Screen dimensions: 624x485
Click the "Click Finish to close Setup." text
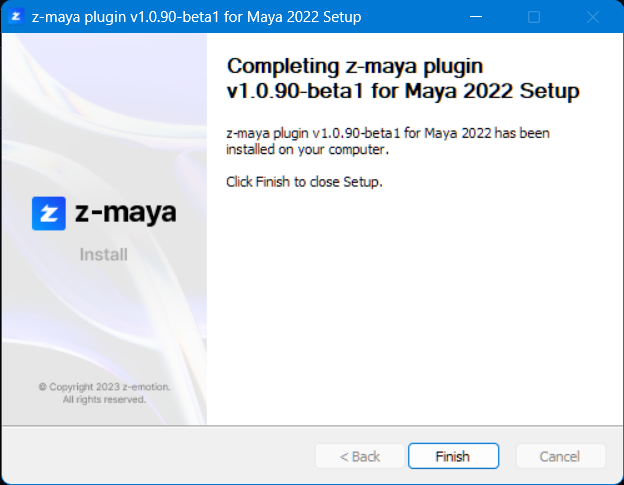(305, 182)
